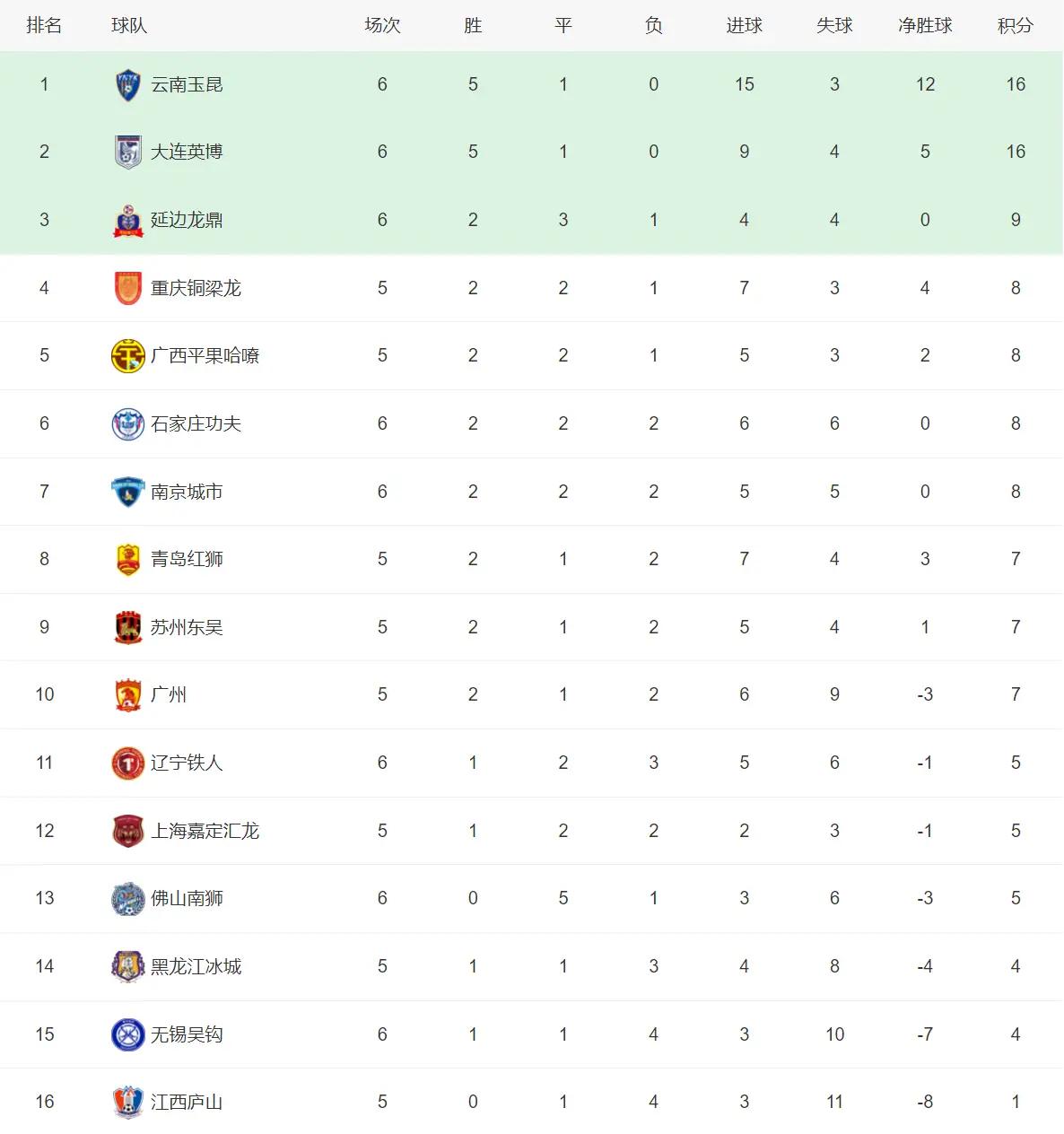
Task: Select the 重庆铜梁龙 orange crest
Action: coord(128,288)
